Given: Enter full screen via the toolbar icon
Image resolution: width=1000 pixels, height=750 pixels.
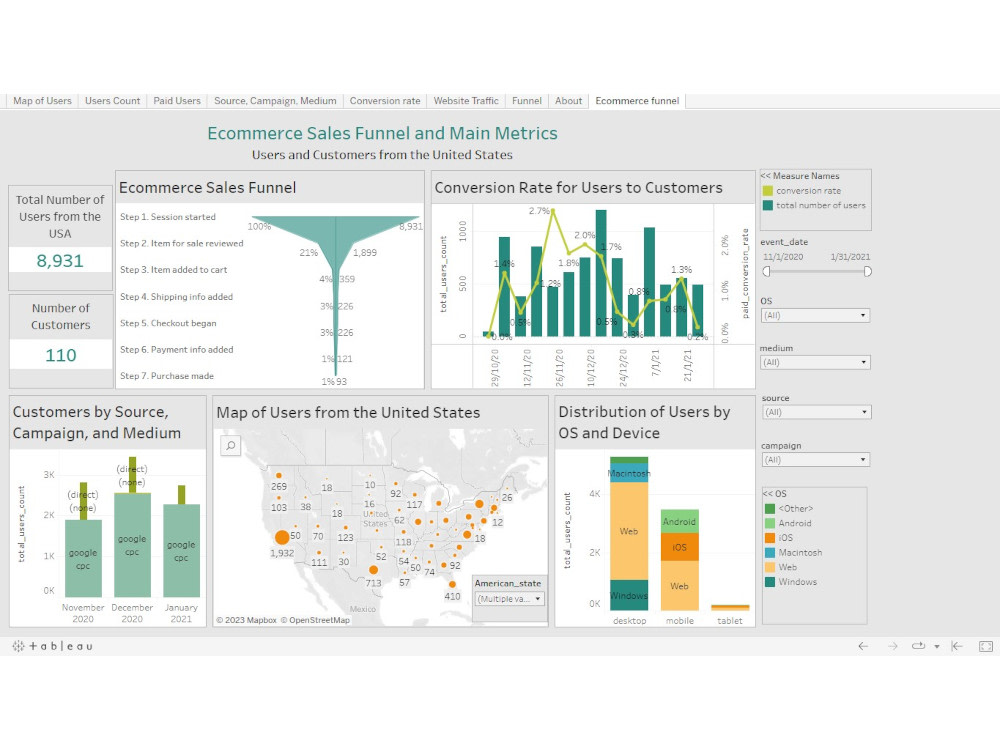Looking at the screenshot, I should click(988, 647).
